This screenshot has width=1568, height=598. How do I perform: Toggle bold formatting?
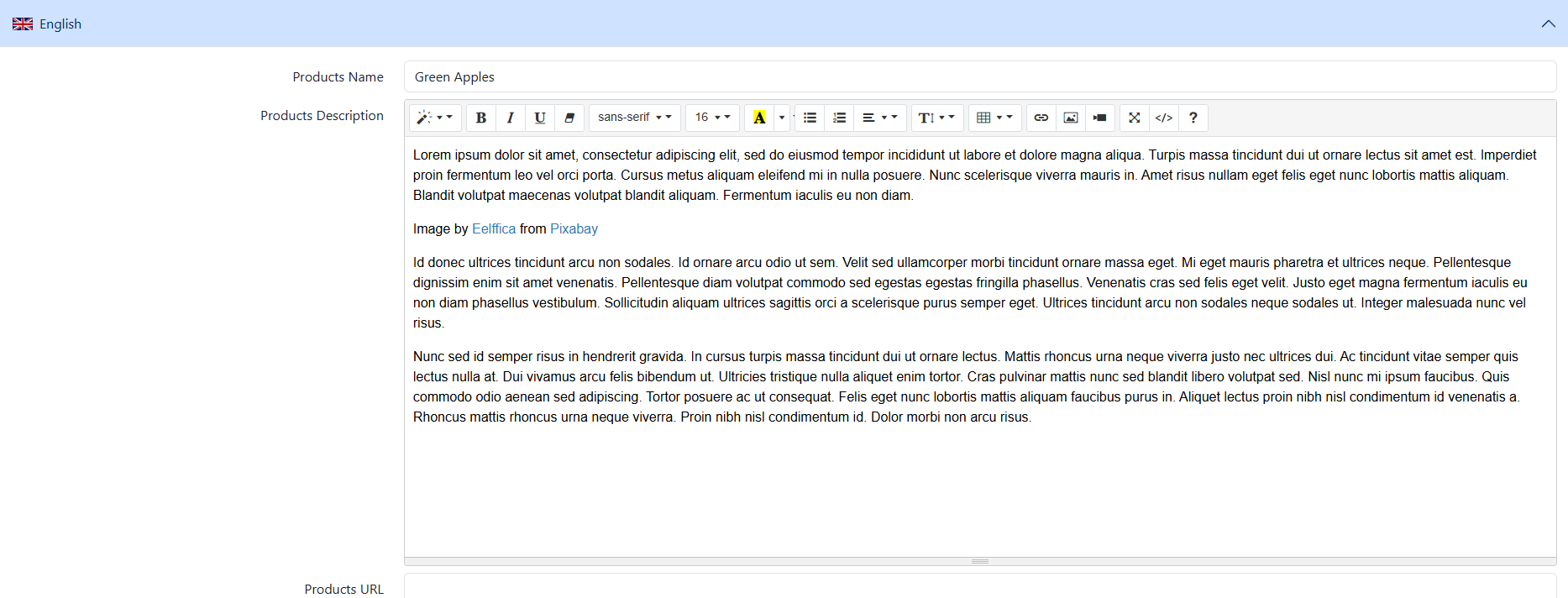coord(481,118)
